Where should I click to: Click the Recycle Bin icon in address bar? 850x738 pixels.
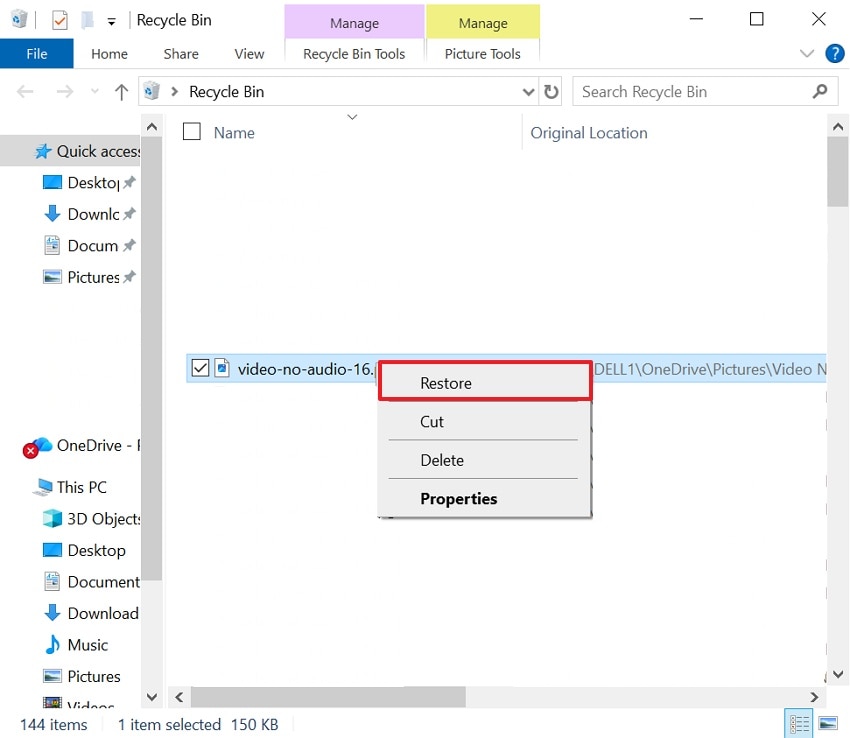coord(150,91)
